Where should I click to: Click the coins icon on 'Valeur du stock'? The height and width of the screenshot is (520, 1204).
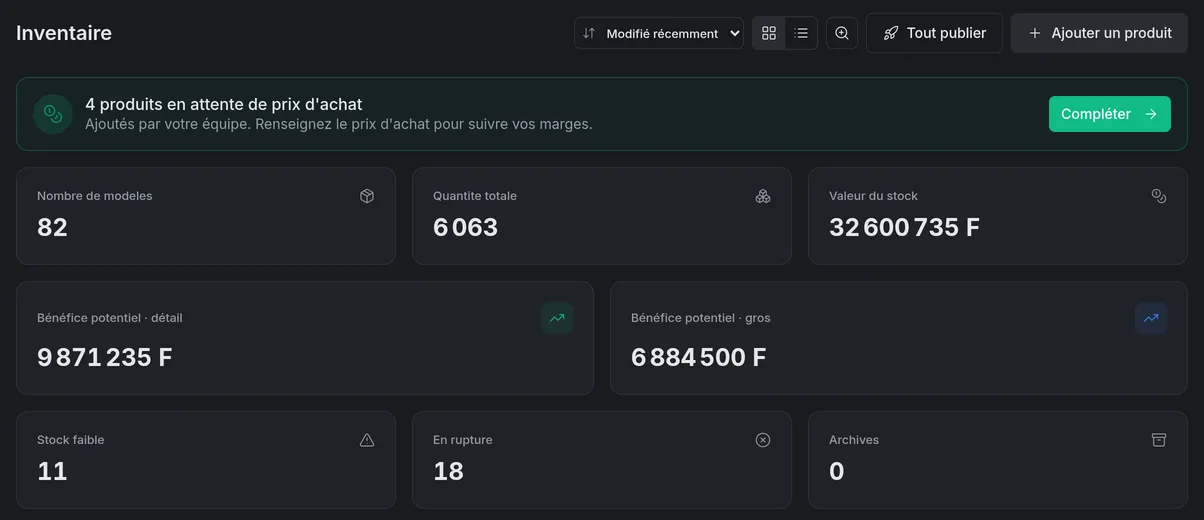pos(1159,196)
